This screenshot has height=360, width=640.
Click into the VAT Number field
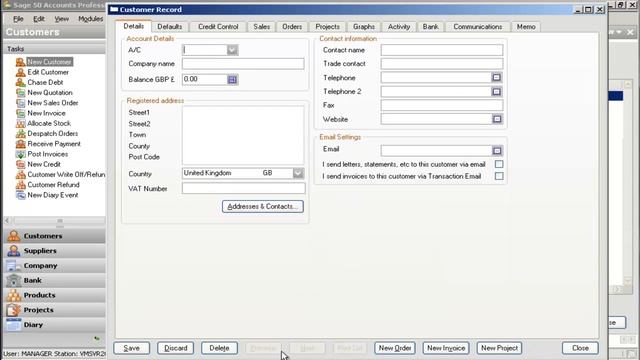tap(243, 188)
